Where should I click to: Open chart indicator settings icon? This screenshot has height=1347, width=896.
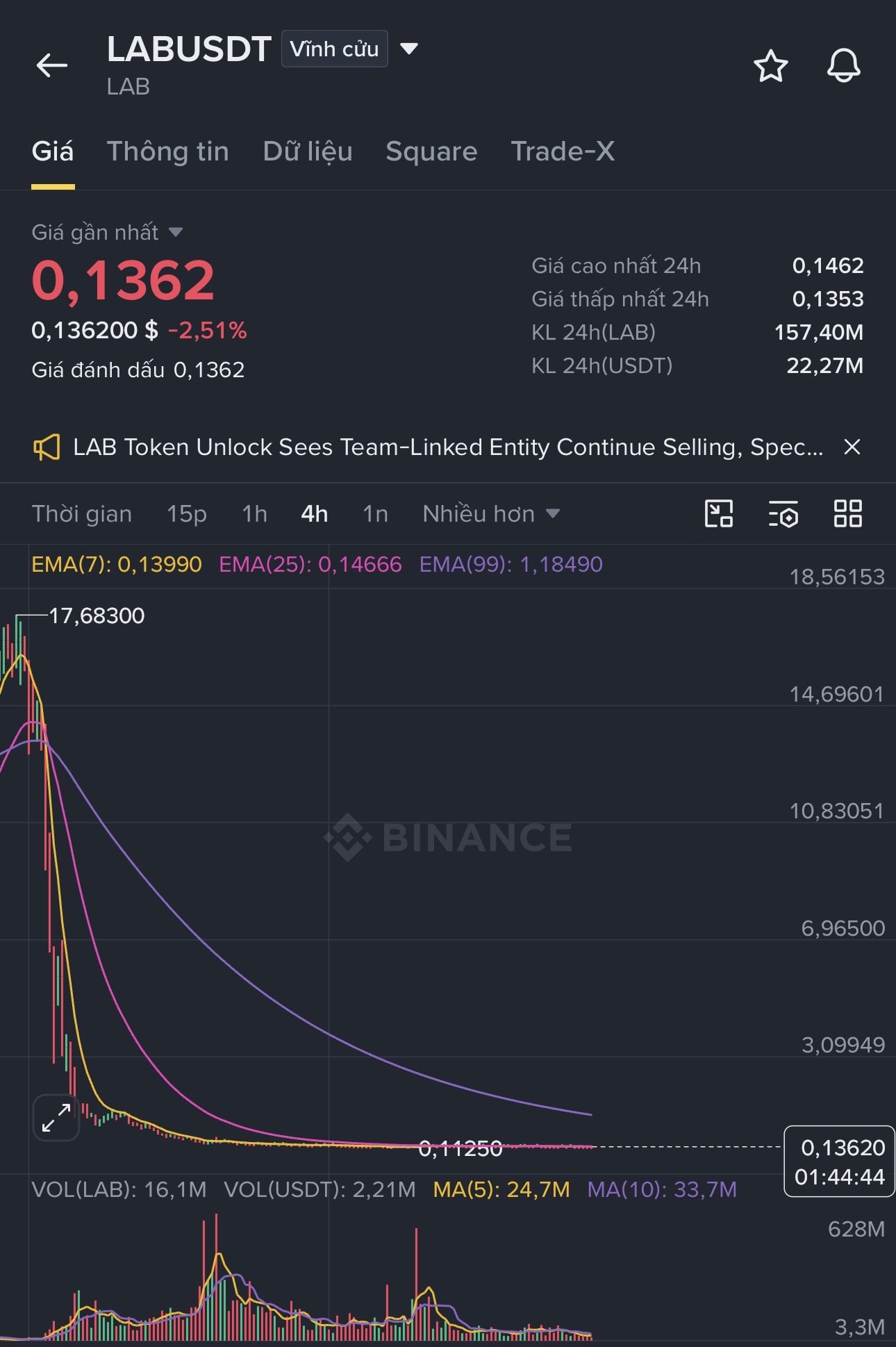coord(783,514)
